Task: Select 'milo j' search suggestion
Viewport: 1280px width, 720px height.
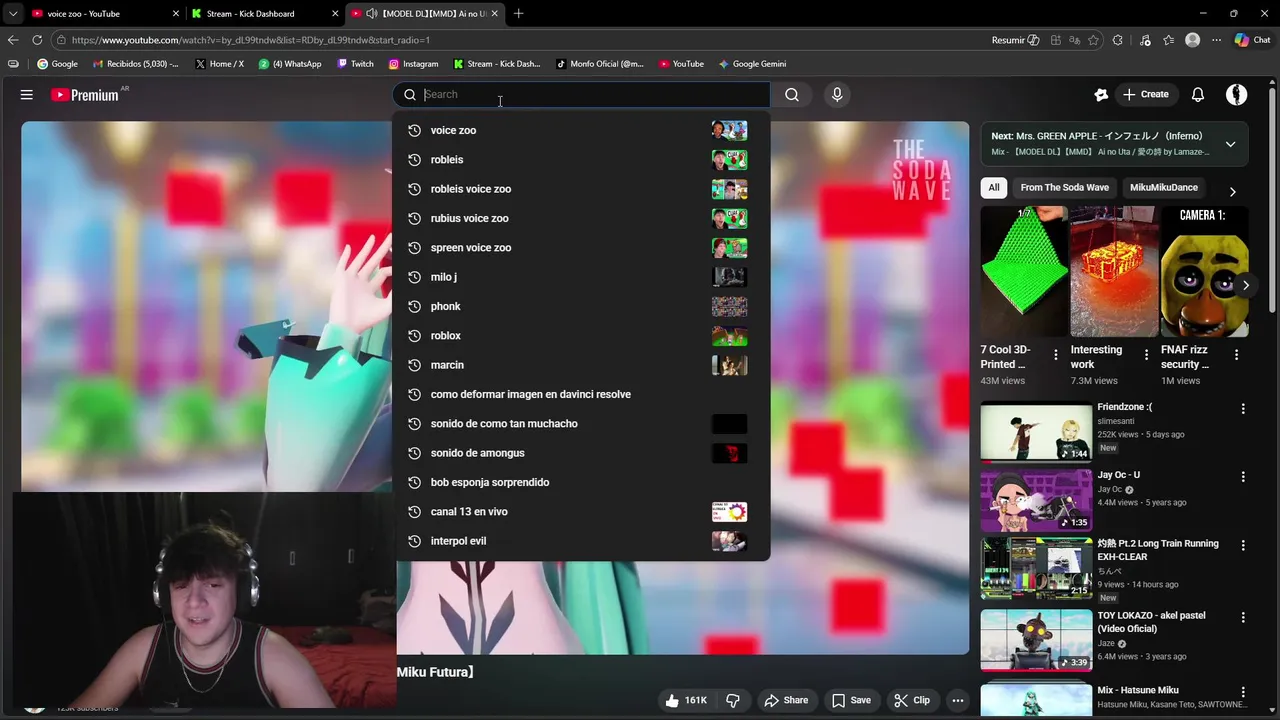Action: click(x=581, y=277)
